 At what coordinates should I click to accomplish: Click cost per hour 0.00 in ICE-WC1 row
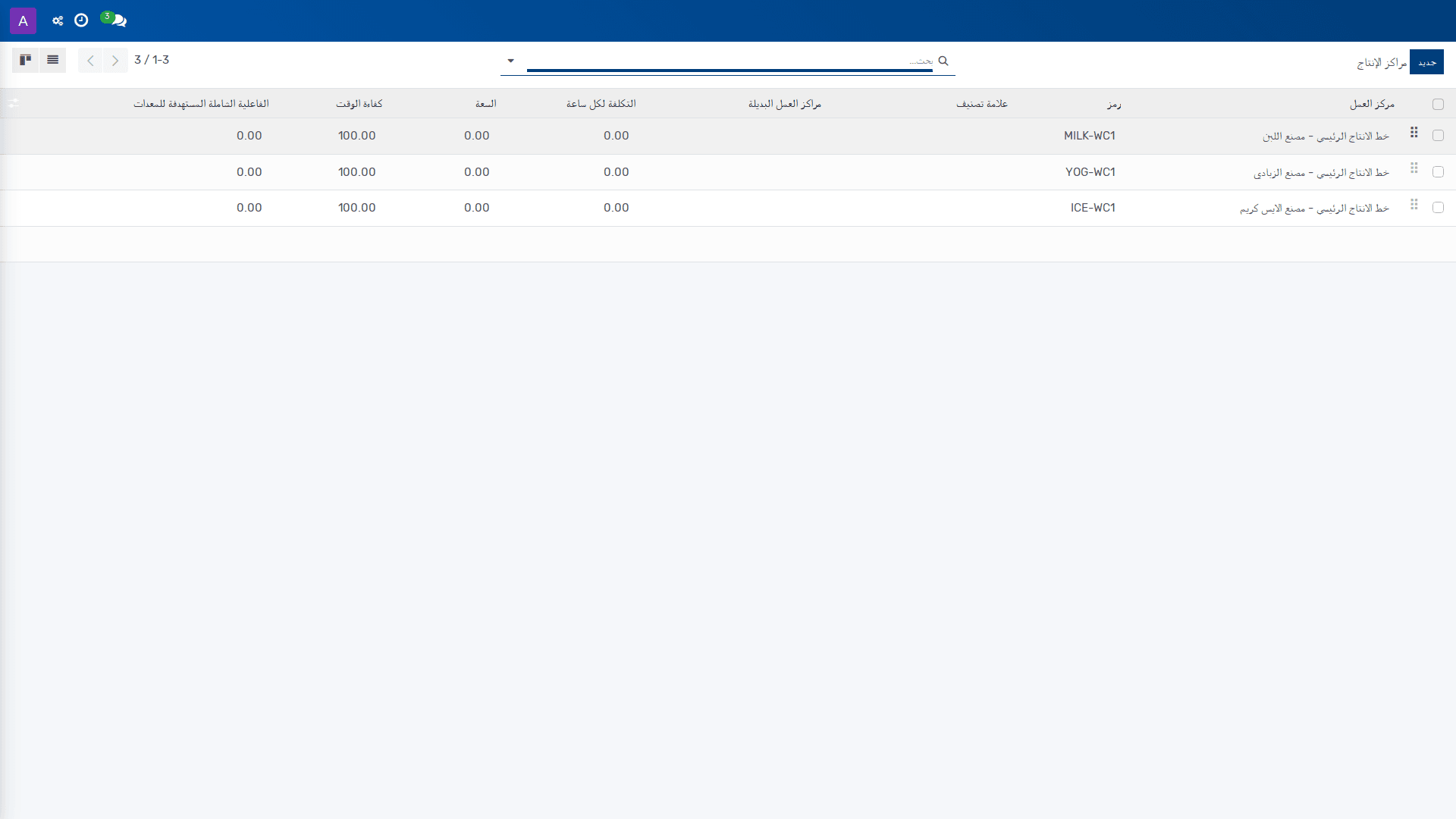[x=617, y=208]
